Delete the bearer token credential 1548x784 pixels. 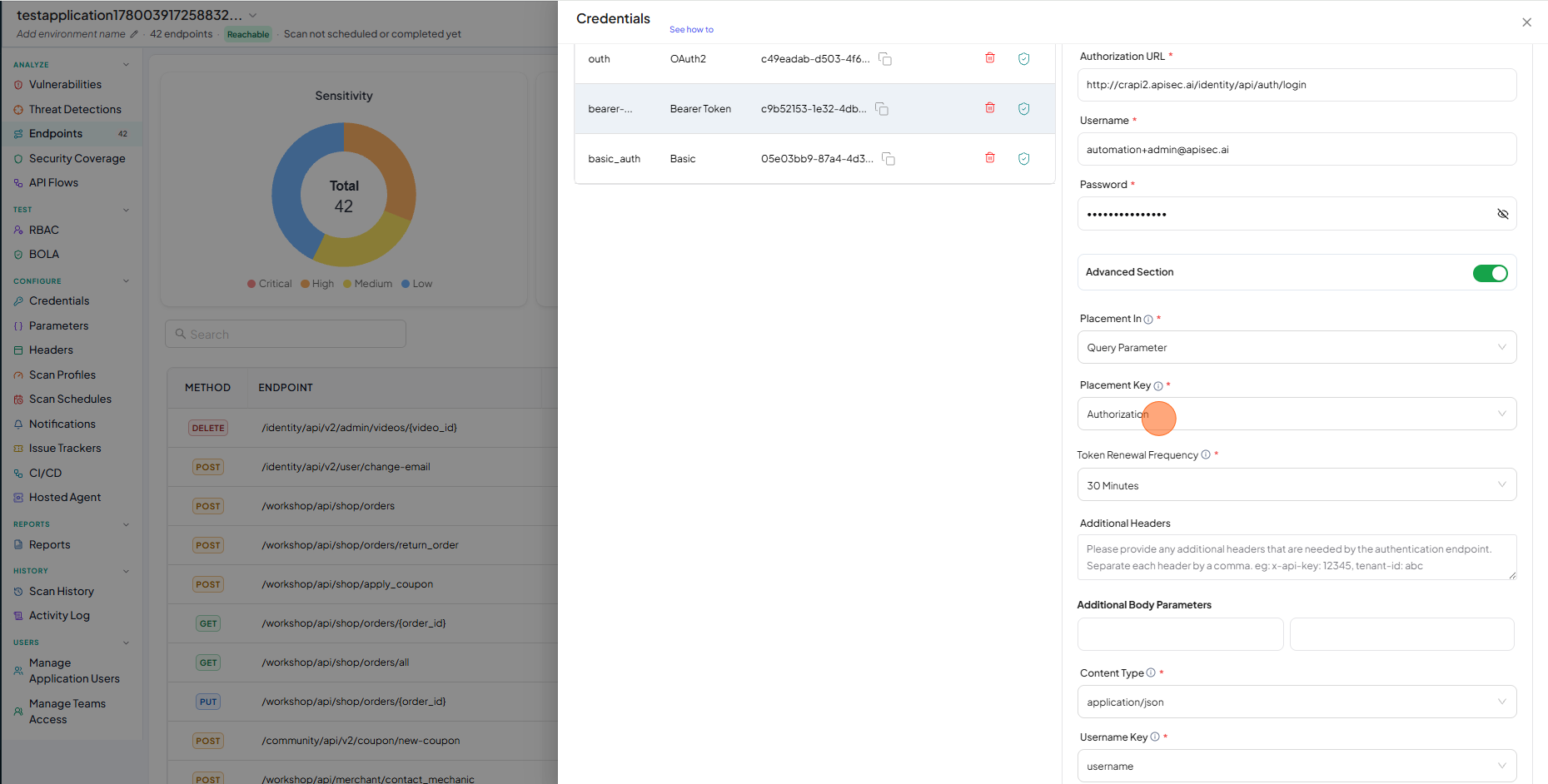pos(990,108)
